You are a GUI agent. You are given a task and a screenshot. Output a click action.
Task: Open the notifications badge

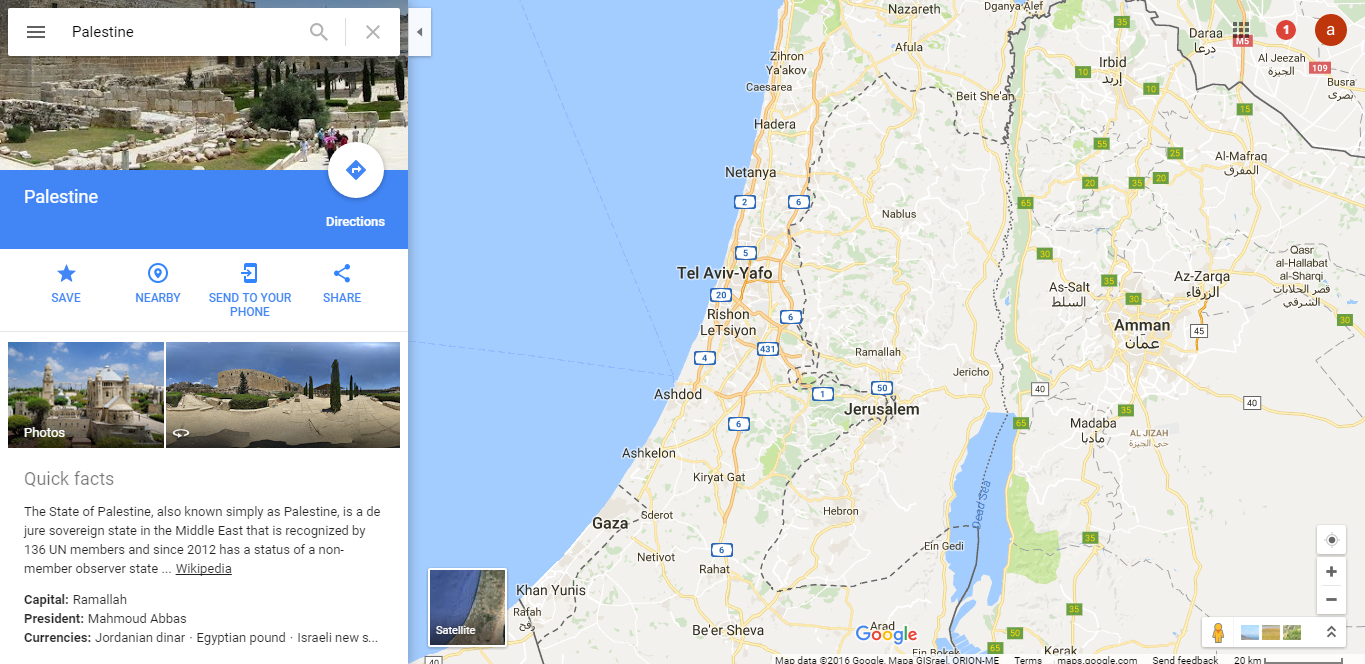(x=1286, y=31)
